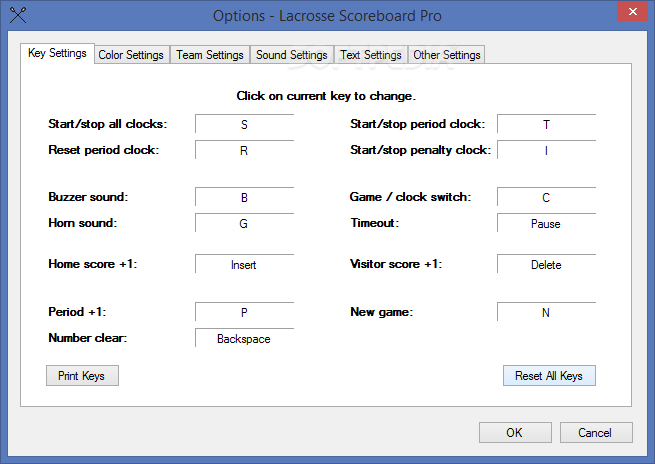Change the Start/stop all clocks key S
The image size is (655, 464).
(x=244, y=124)
